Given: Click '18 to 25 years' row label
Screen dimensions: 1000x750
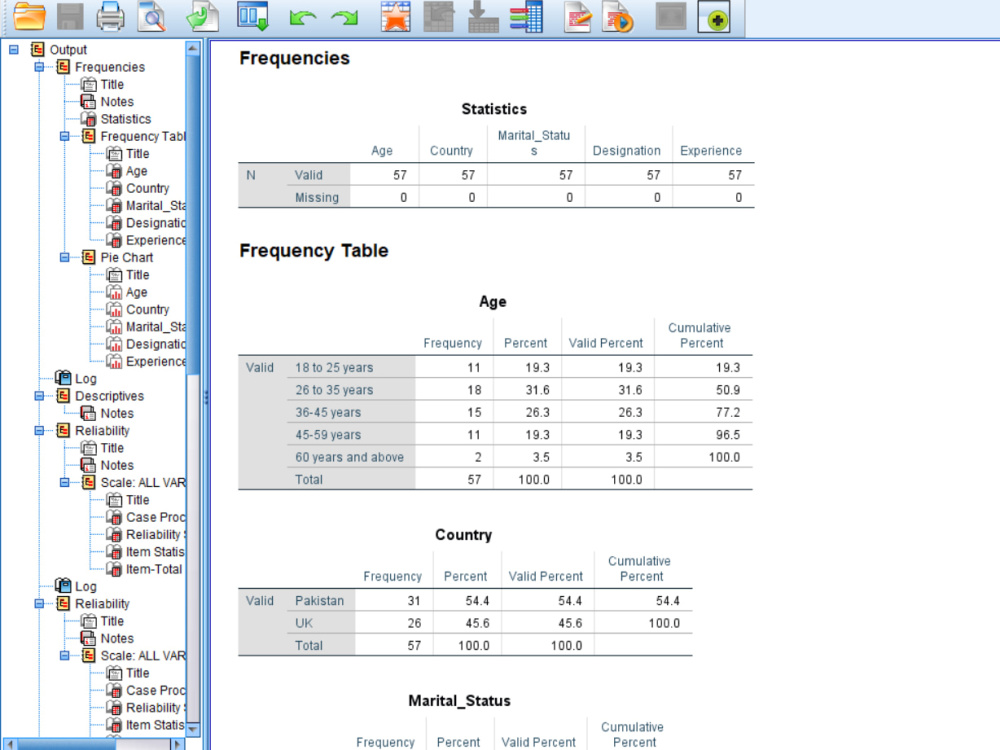Looking at the screenshot, I should coord(334,367).
